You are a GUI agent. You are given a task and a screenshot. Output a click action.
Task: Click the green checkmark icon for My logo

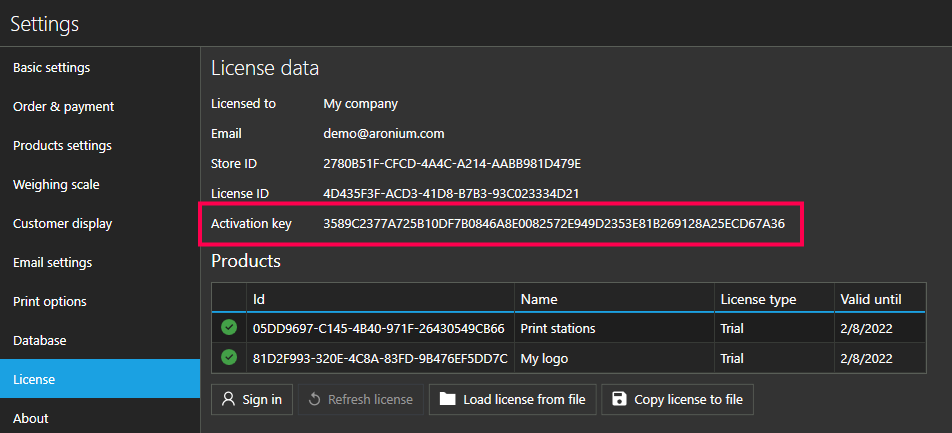point(229,357)
